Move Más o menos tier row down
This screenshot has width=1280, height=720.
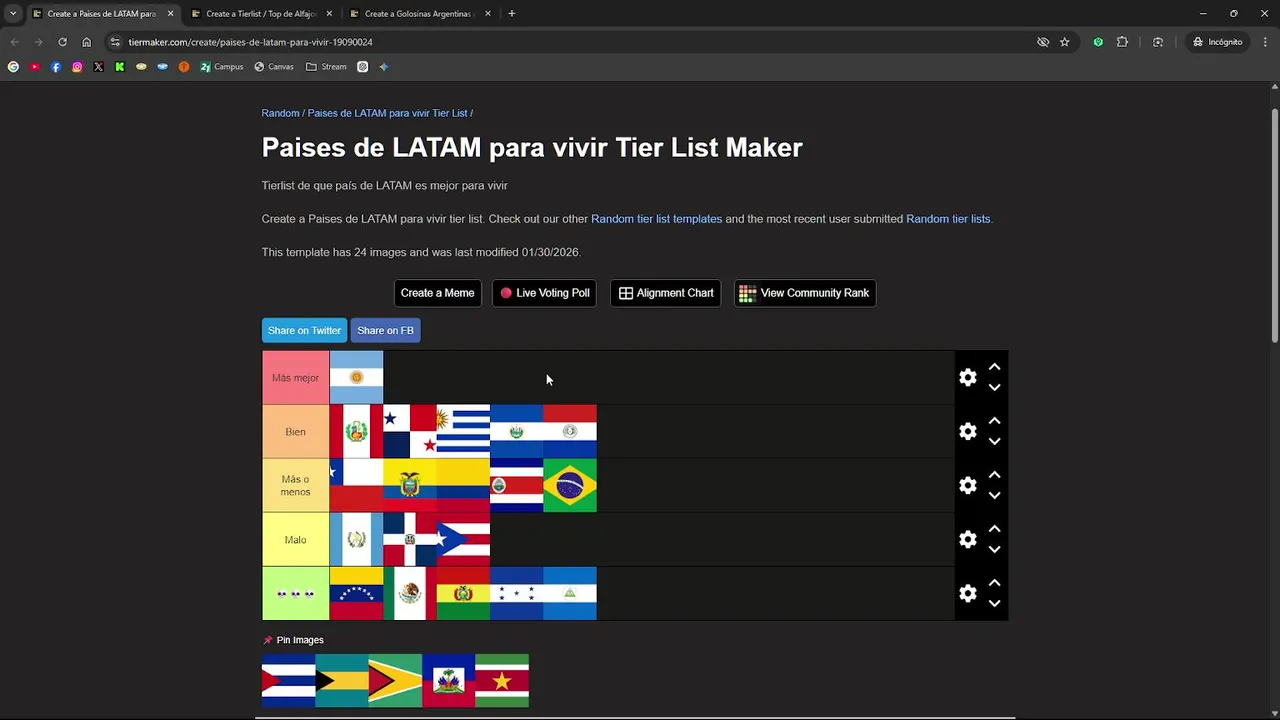(x=994, y=496)
